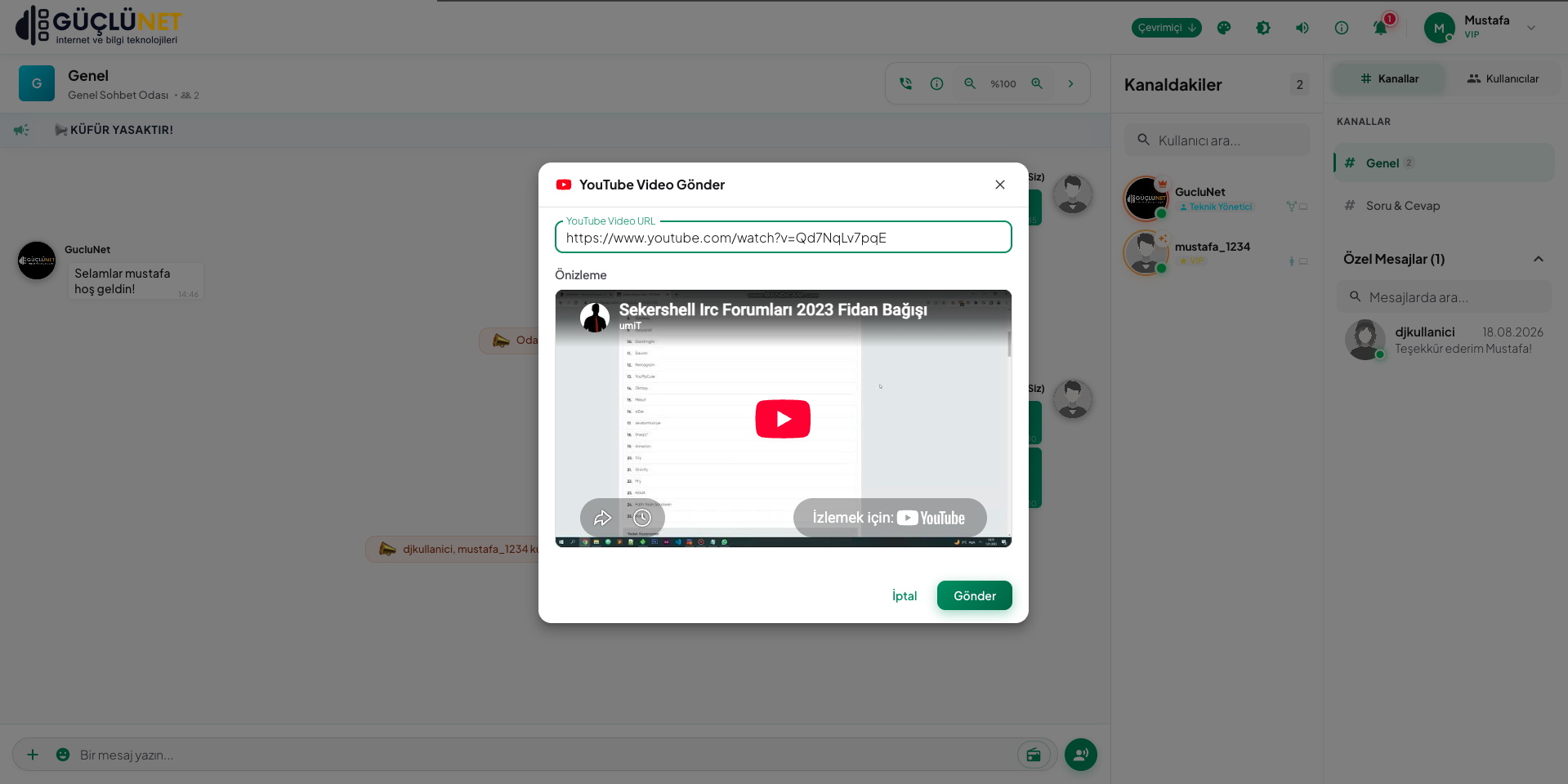
Task: Collapse the Özel Mesajlar section
Action: 1538,259
